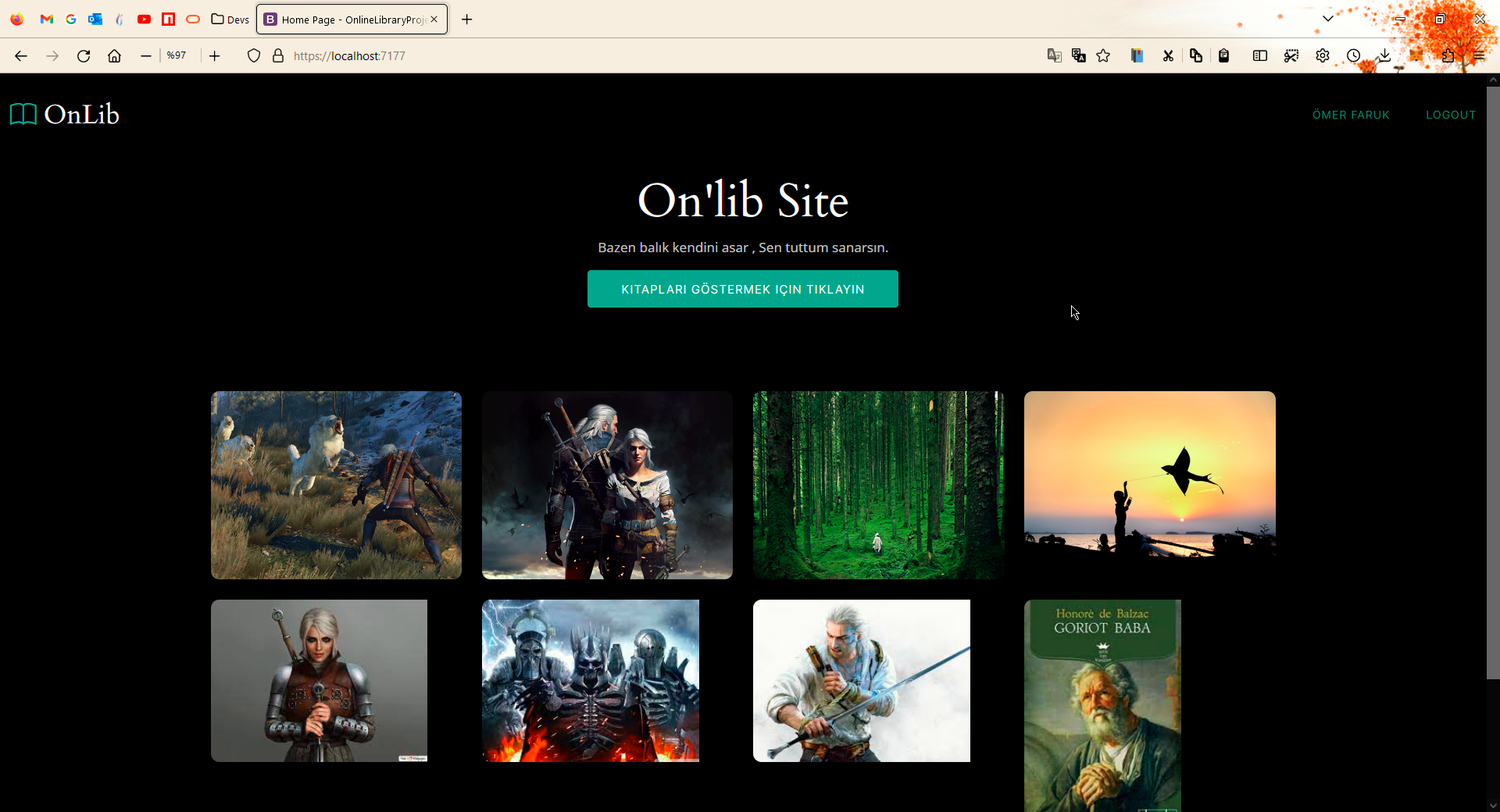
Task: Bookmark this page with the star
Action: (1103, 55)
